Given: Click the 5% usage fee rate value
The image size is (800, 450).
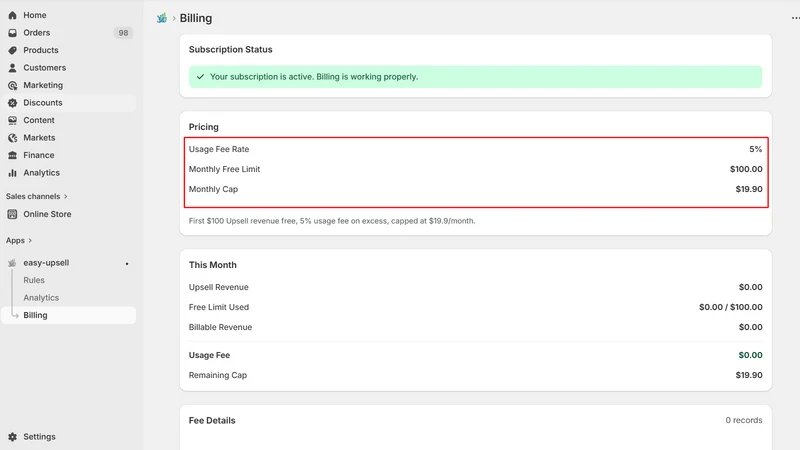Looking at the screenshot, I should pyautogui.click(x=756, y=149).
